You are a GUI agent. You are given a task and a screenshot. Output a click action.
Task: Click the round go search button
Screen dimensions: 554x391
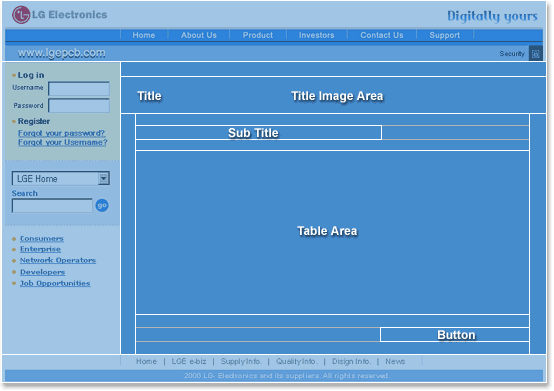point(102,205)
